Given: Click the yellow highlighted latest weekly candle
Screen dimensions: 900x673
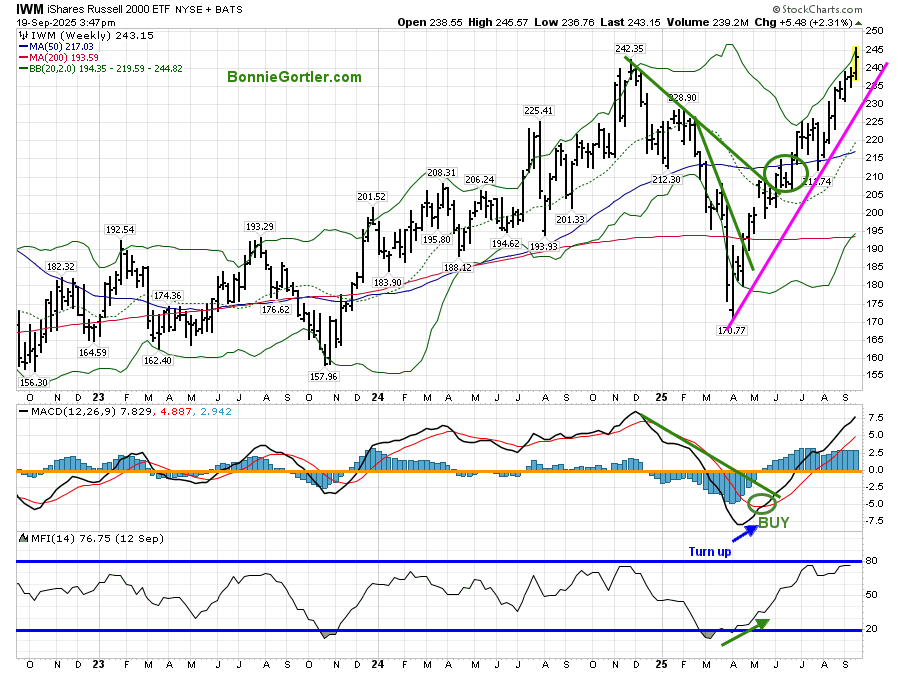Looking at the screenshot, I should 855,62.
